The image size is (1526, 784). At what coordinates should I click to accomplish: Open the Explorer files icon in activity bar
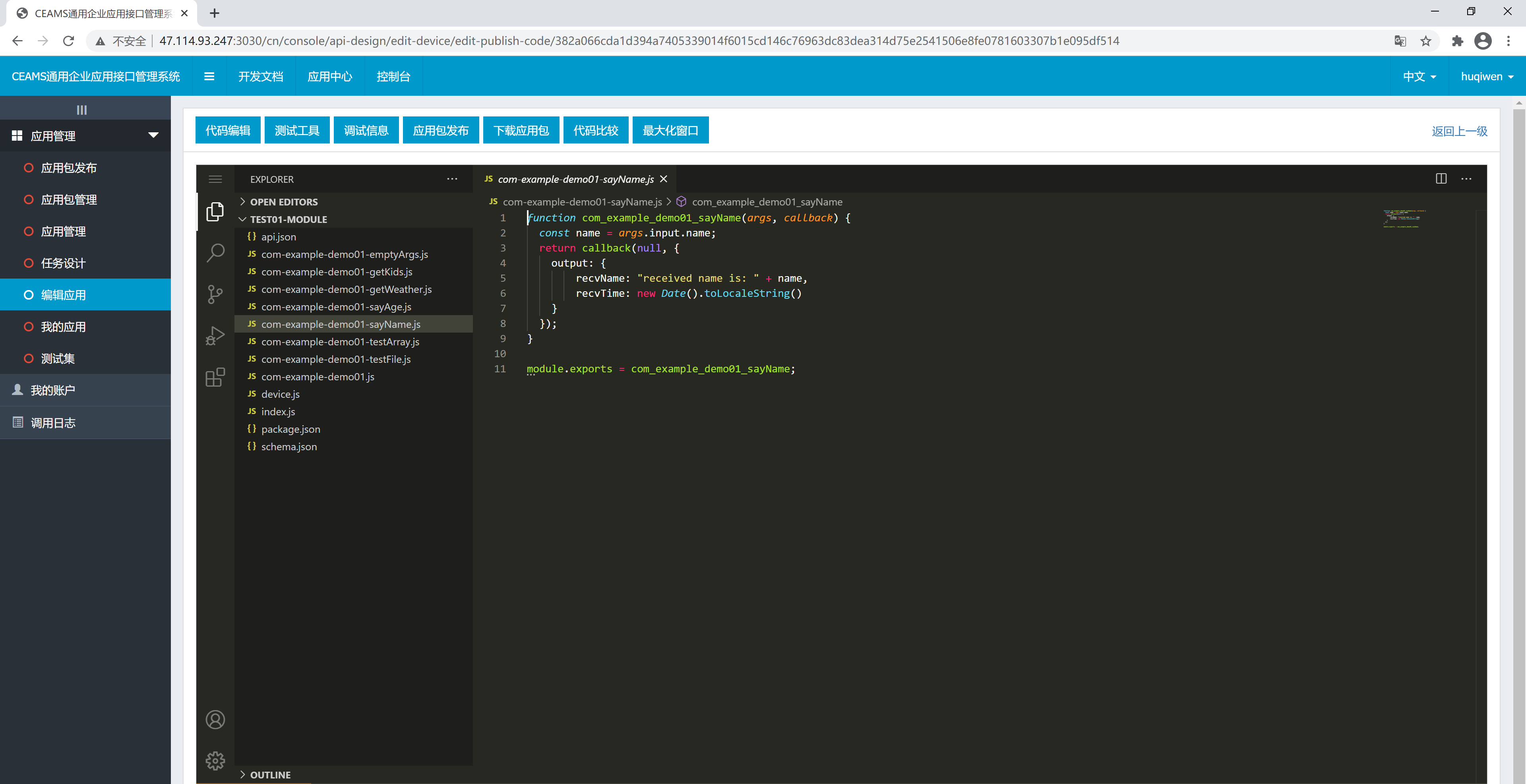(x=215, y=211)
